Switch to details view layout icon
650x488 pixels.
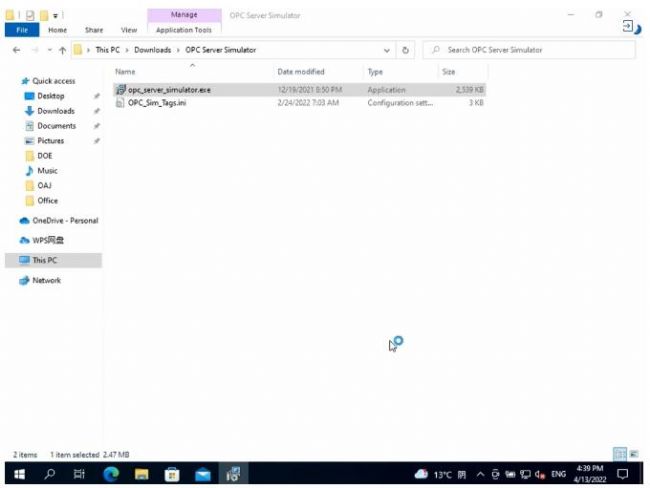coord(620,454)
